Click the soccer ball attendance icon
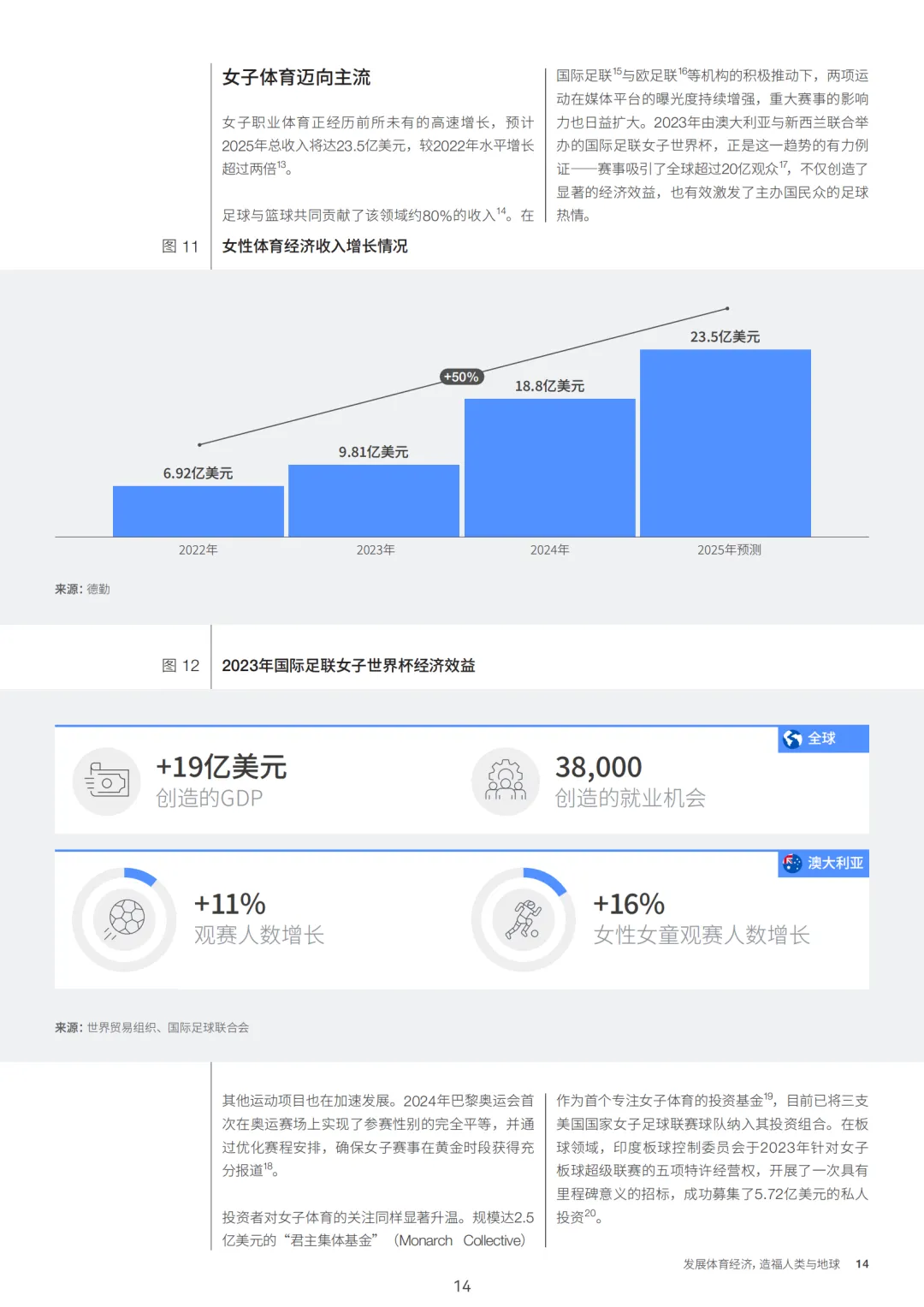 [125, 919]
